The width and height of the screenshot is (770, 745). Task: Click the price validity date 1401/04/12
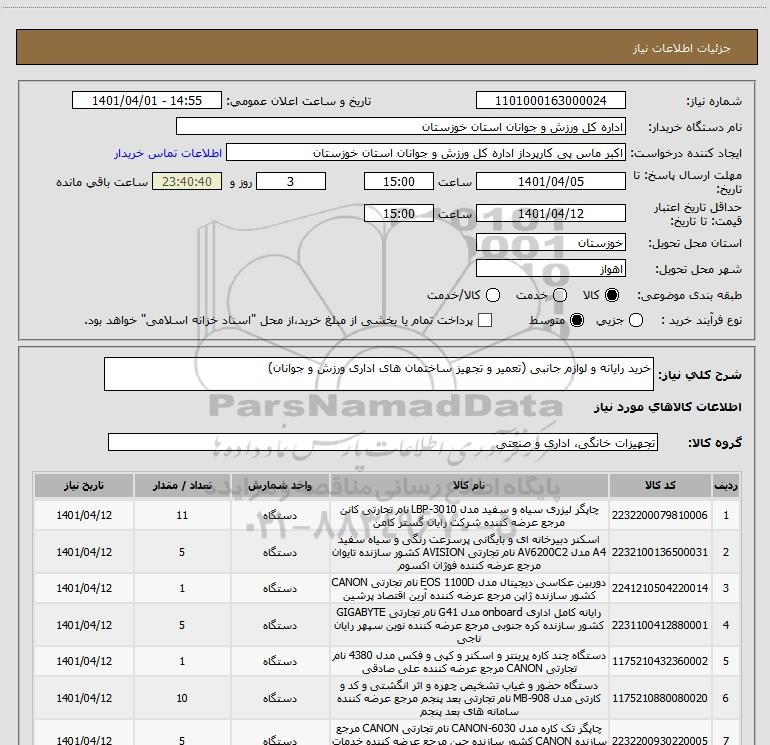coord(550,213)
